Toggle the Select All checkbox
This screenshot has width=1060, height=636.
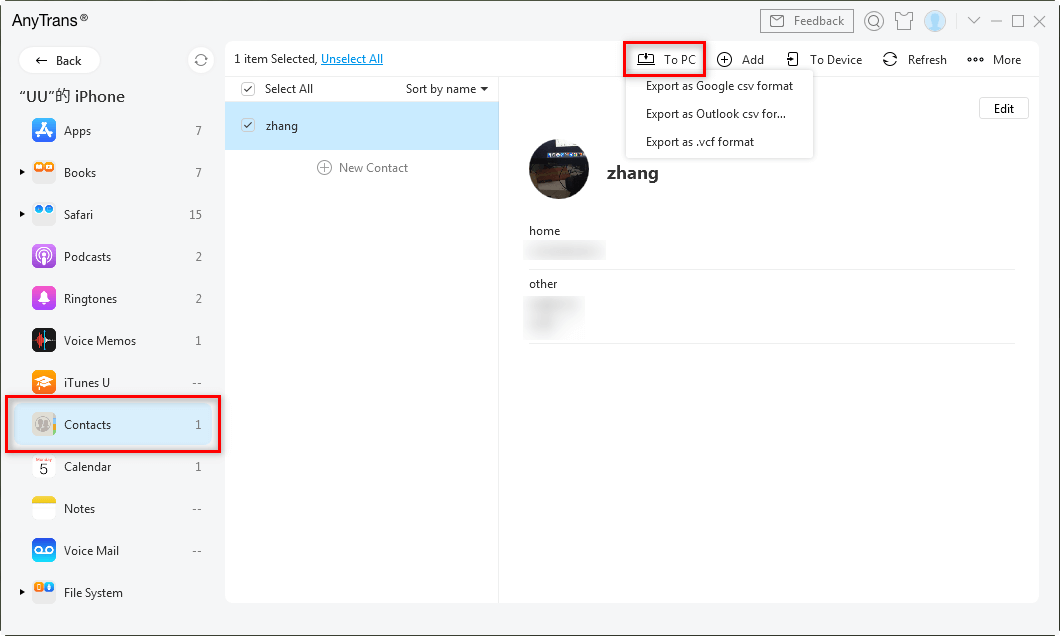(248, 89)
